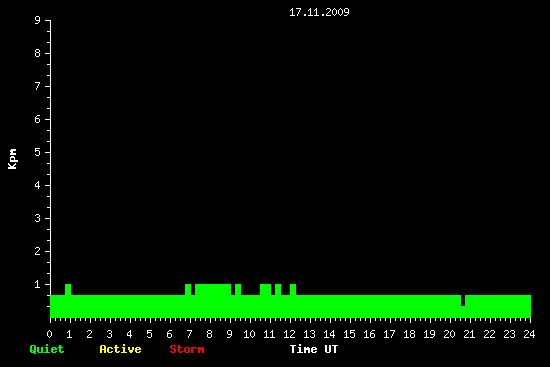Screen dimensions: 550x367
Task: Select the green Quiet legend label
Action: click(47, 349)
